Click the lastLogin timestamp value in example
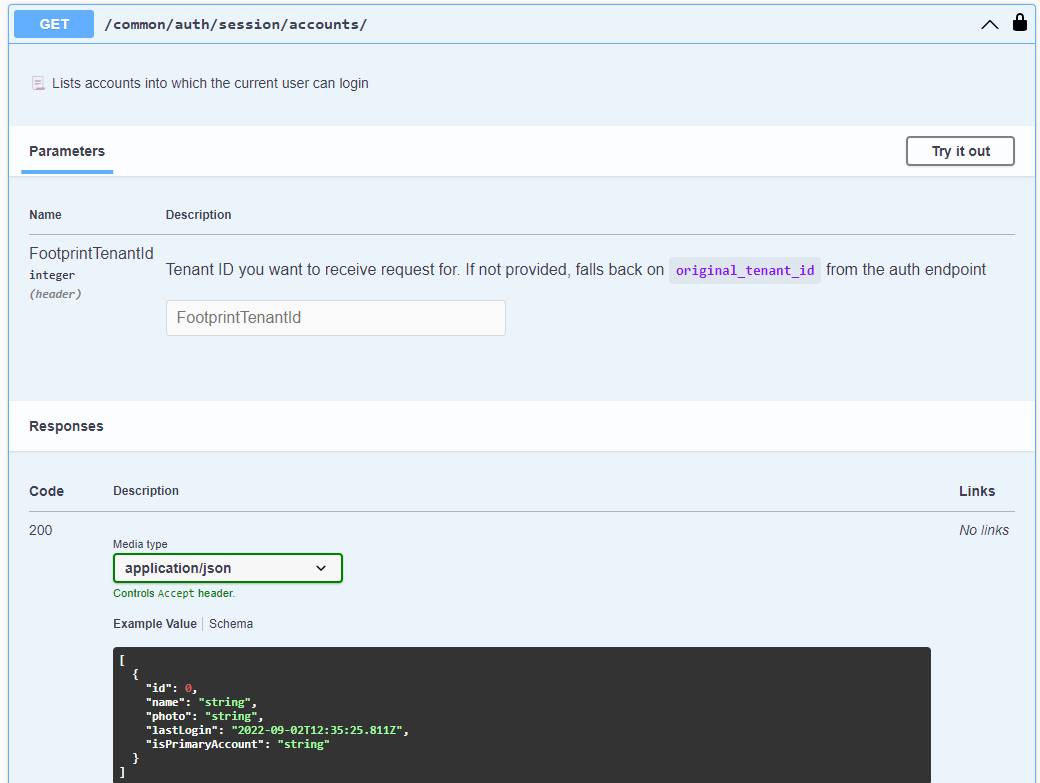 [316, 730]
